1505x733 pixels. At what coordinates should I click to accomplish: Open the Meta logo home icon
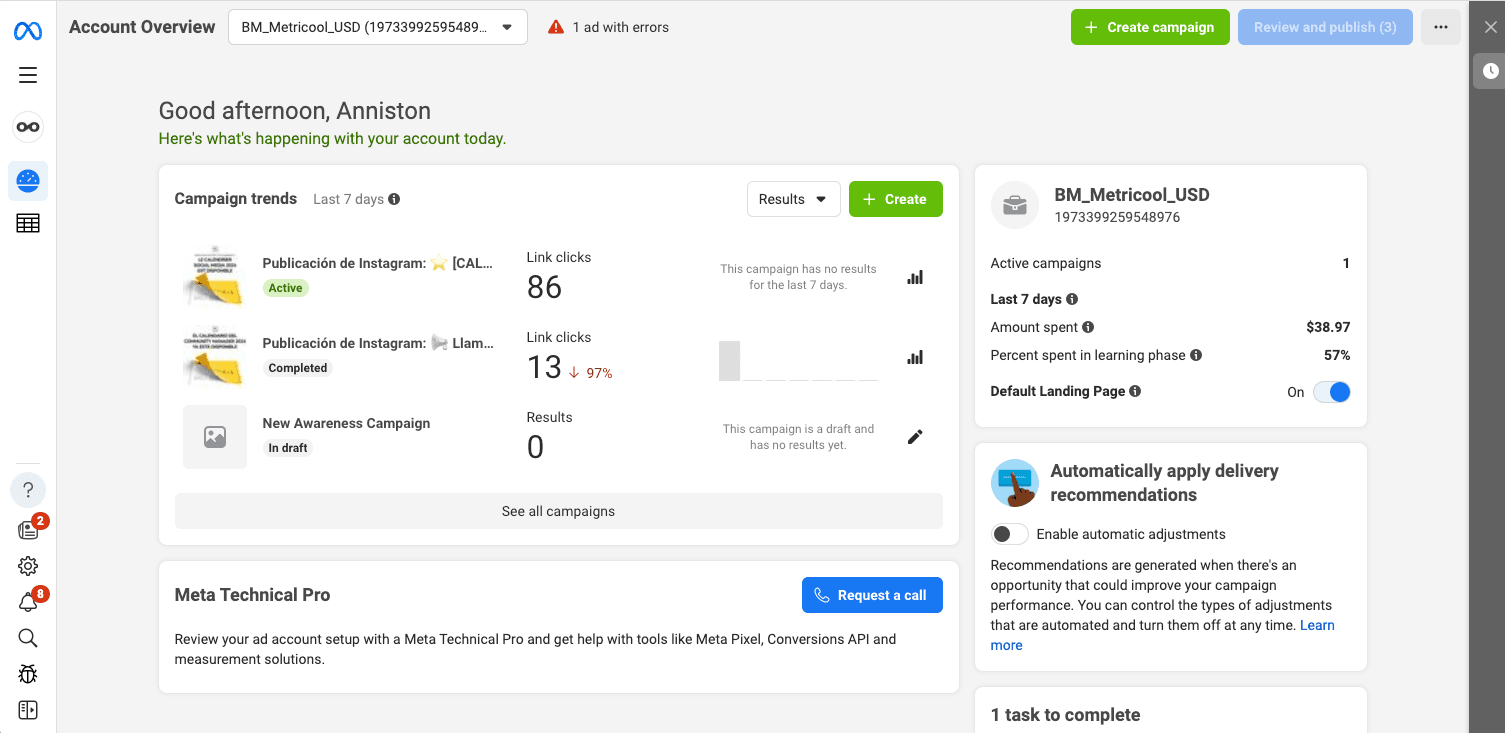28,31
